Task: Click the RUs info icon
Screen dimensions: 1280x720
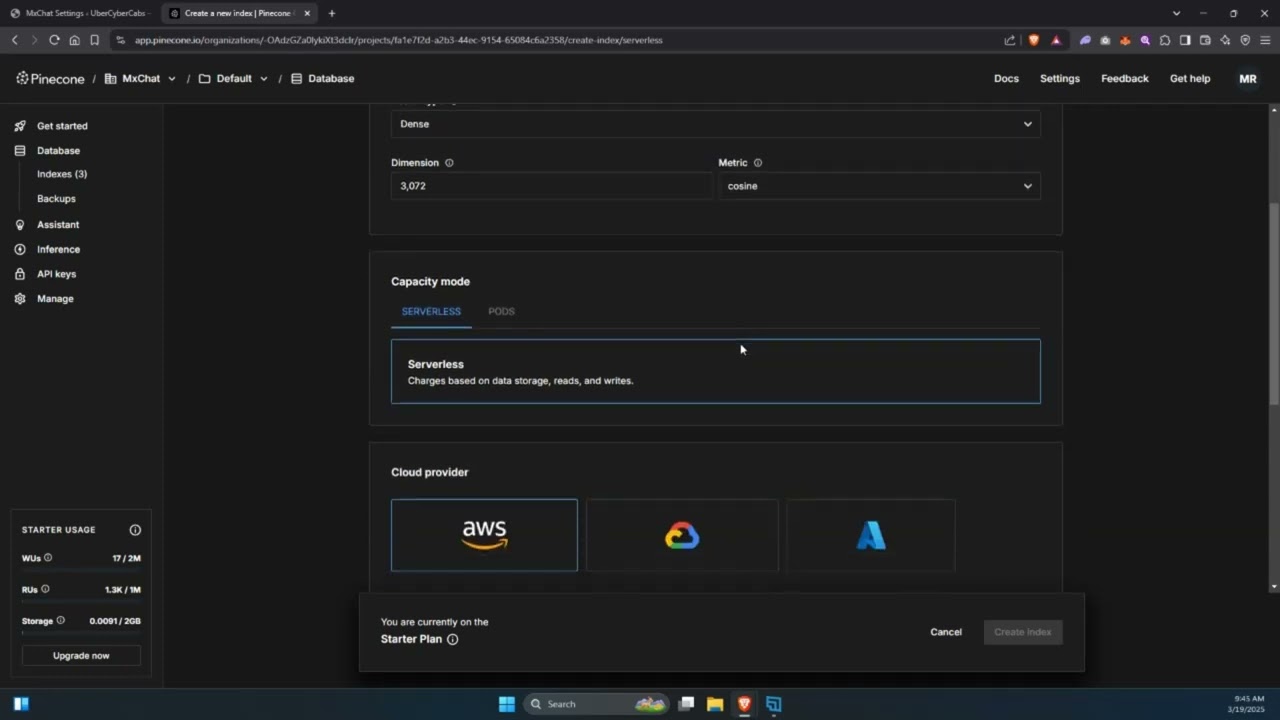Action: tap(45, 589)
